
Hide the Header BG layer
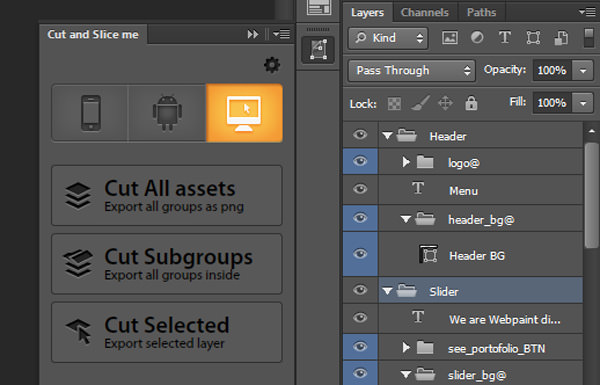(360, 254)
